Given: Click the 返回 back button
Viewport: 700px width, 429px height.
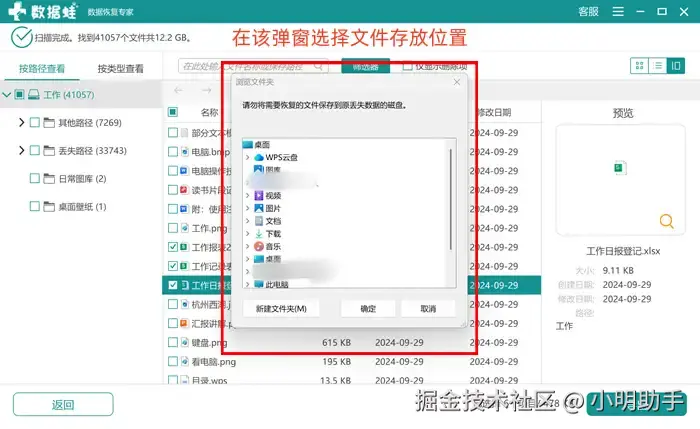Looking at the screenshot, I should point(63,404).
